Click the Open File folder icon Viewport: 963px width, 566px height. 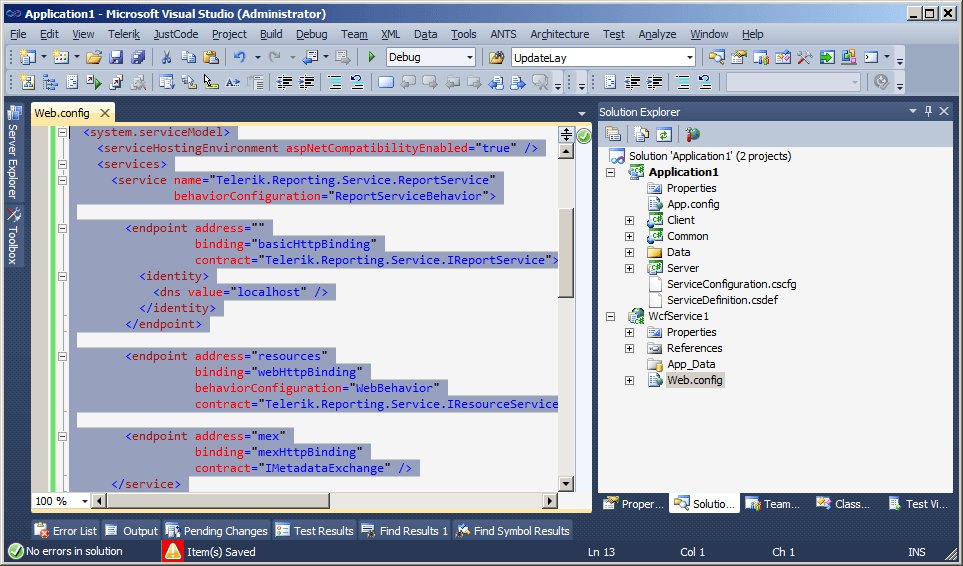[x=94, y=57]
